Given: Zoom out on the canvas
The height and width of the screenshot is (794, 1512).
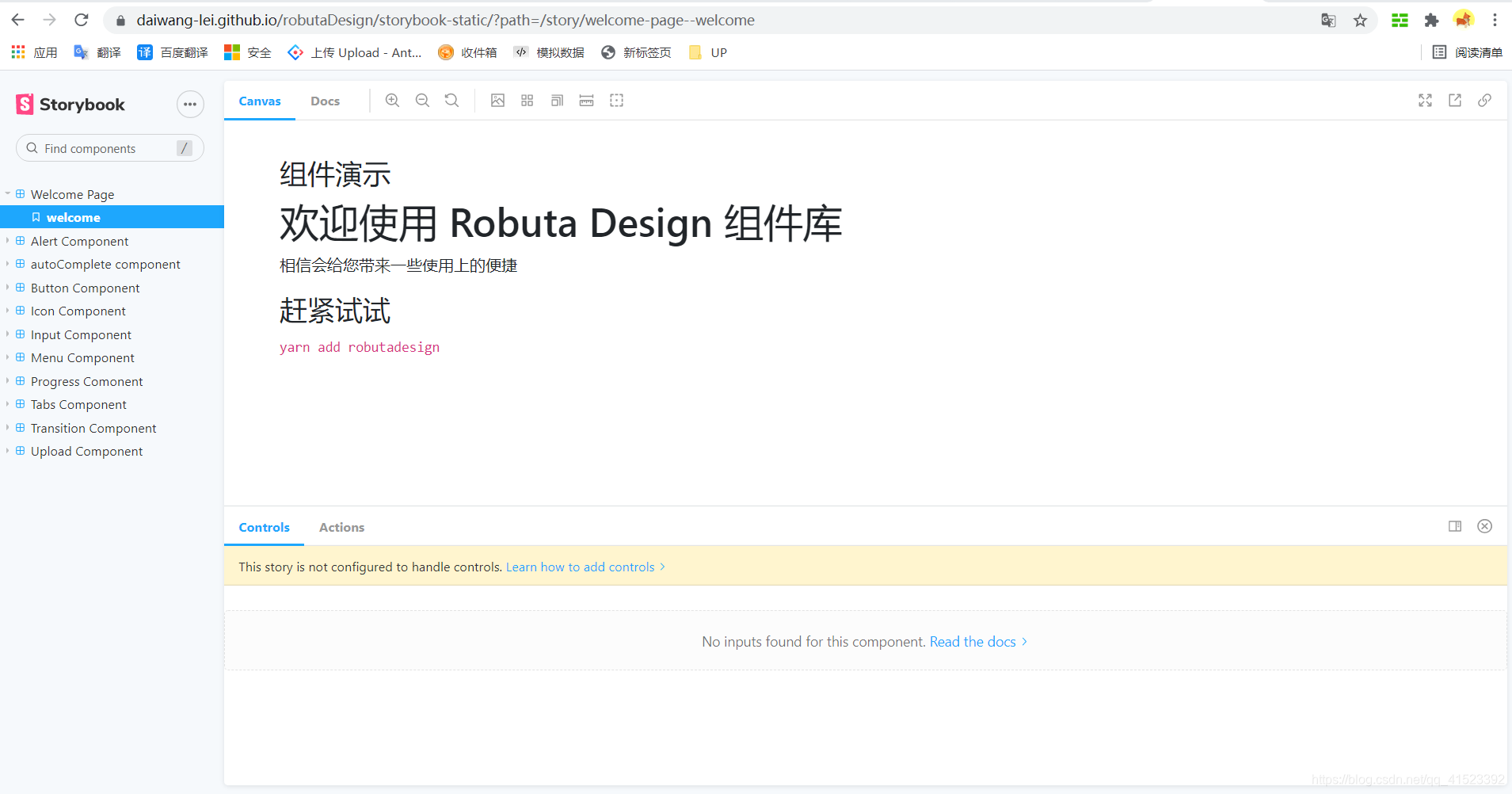Looking at the screenshot, I should (x=422, y=101).
